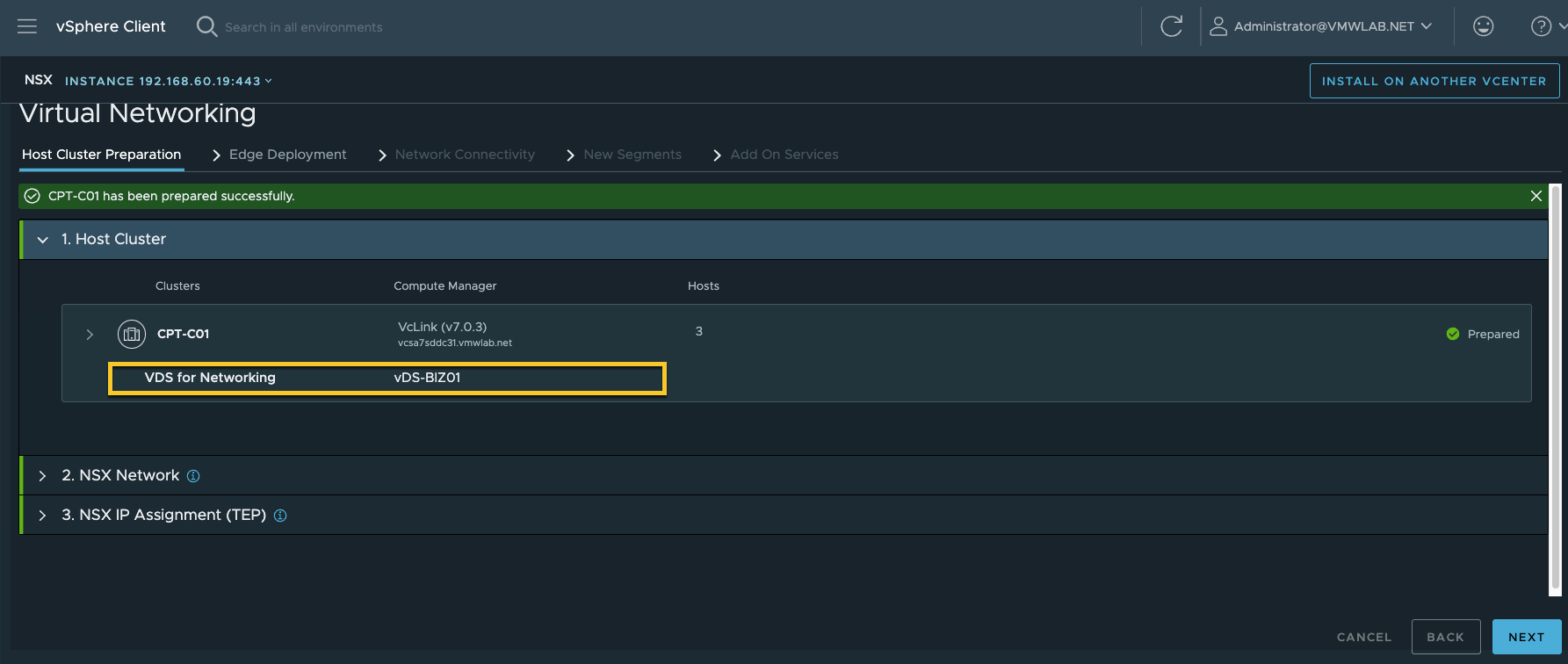Viewport: 1568px width, 664px height.
Task: Click the vertical scrollbar of the wizard
Action: pyautogui.click(x=1556, y=386)
